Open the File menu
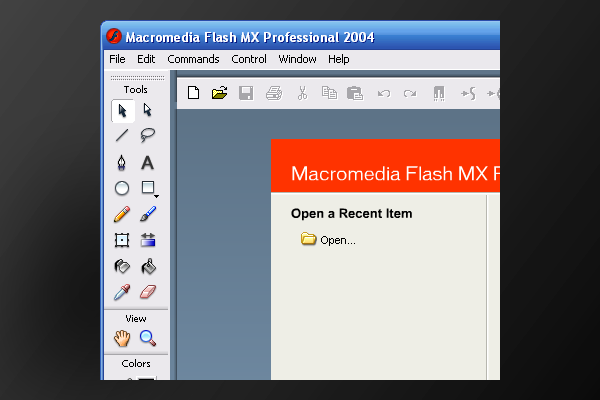This screenshot has width=600, height=400. tap(117, 59)
